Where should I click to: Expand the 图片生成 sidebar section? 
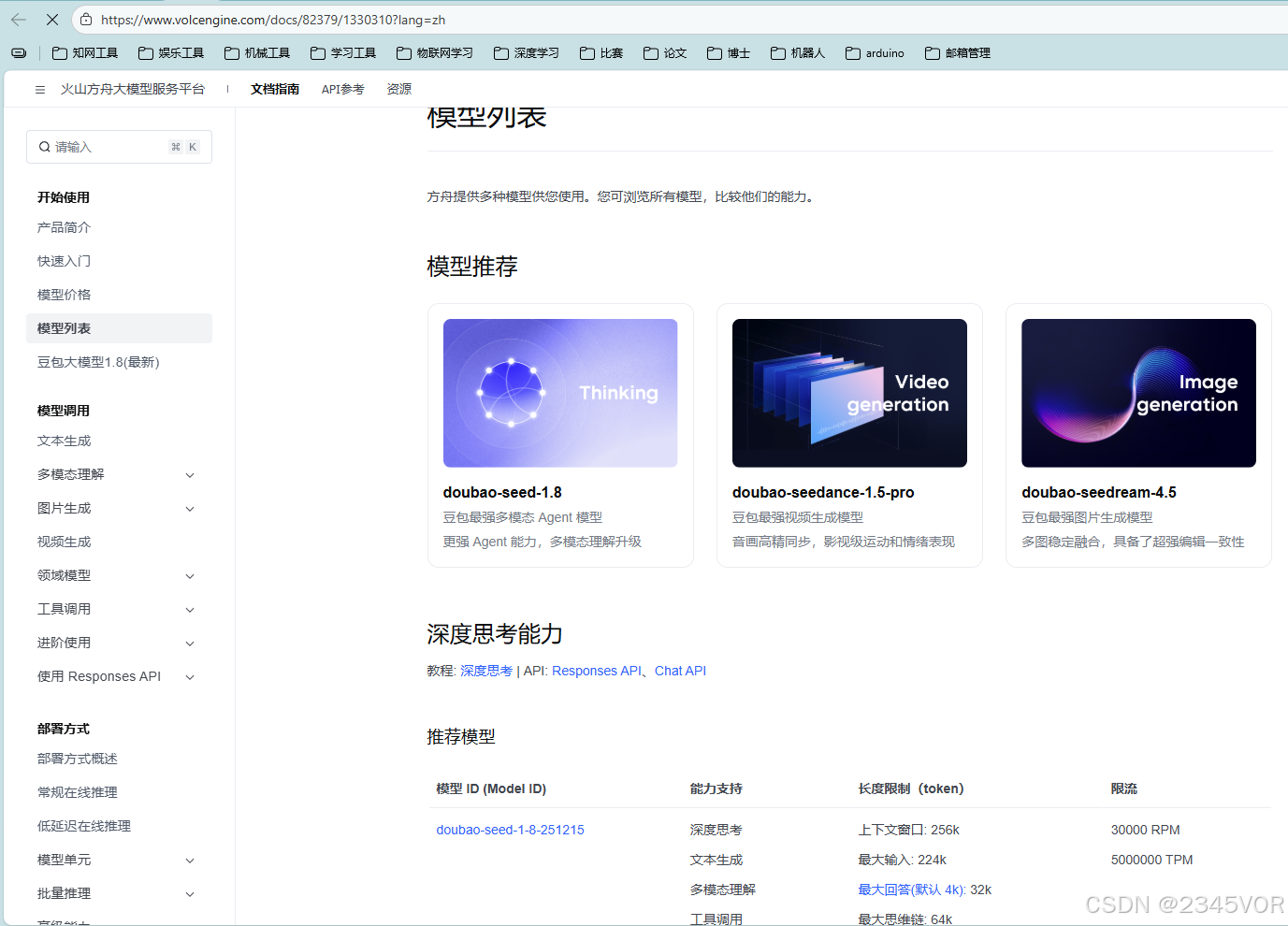click(190, 509)
